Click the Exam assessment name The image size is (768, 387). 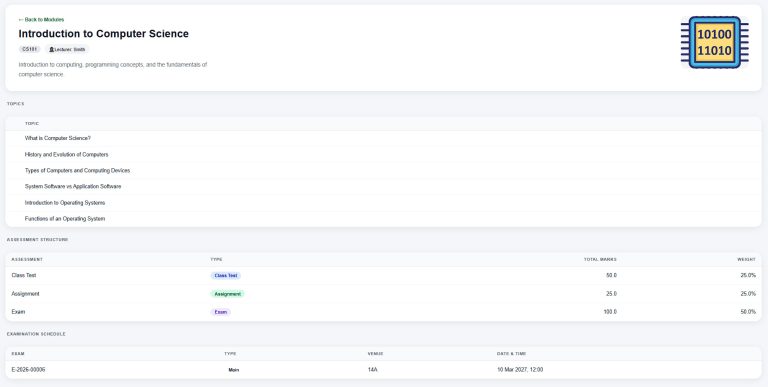coord(18,312)
